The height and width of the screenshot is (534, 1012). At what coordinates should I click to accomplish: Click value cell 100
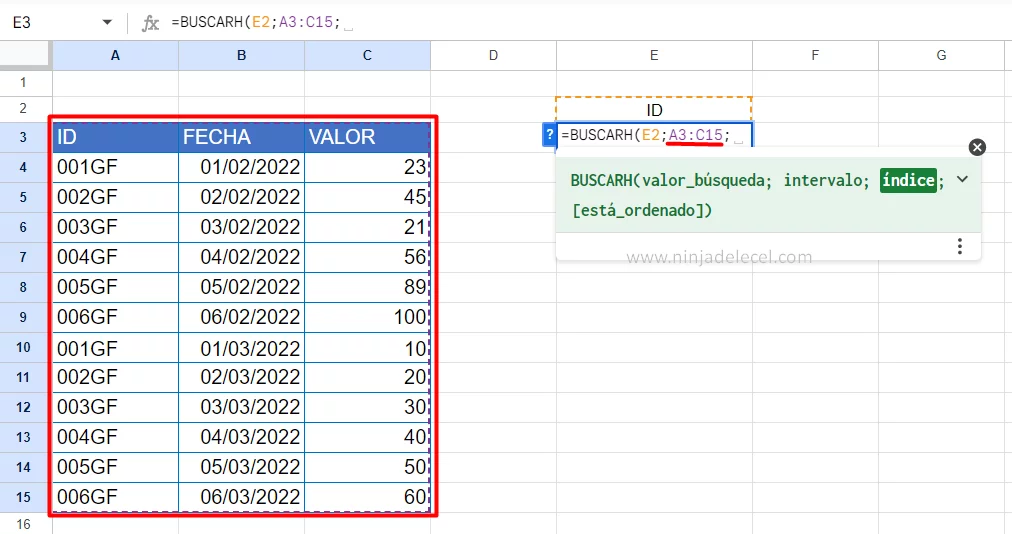(367, 317)
